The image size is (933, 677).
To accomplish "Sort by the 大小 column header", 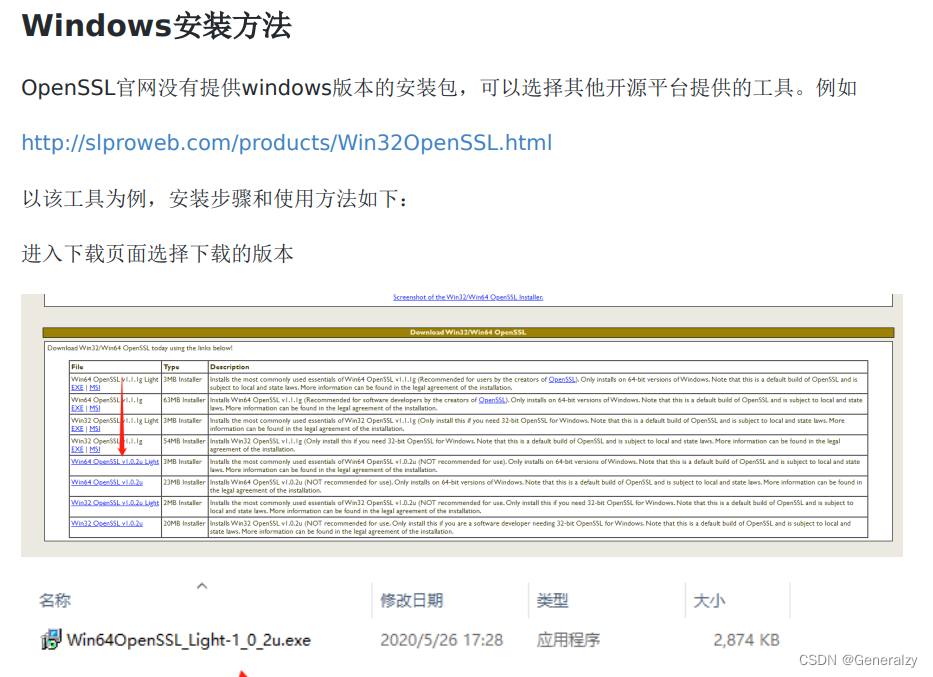I will pyautogui.click(x=709, y=600).
